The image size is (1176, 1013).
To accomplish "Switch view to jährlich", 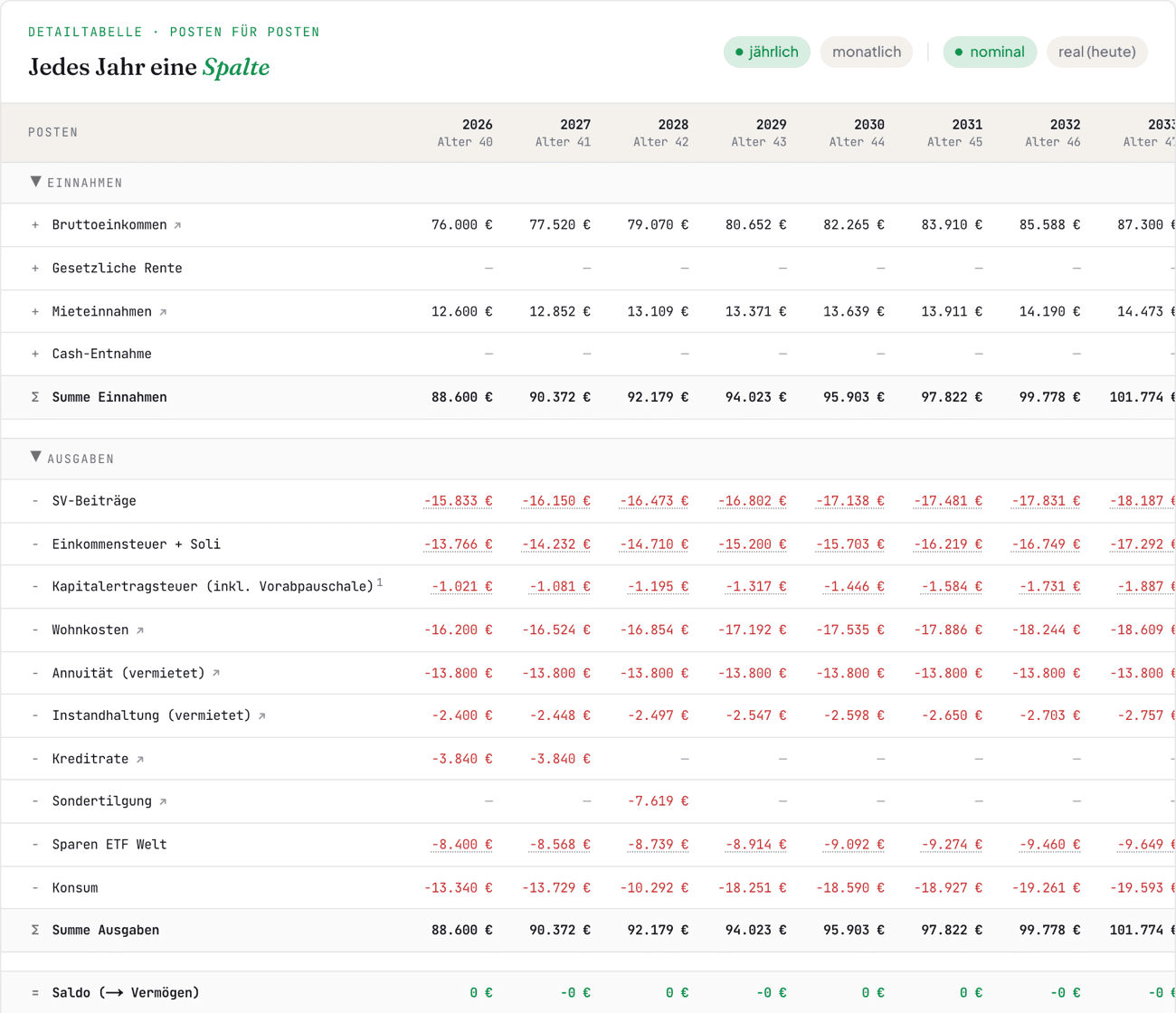I will pos(767,52).
